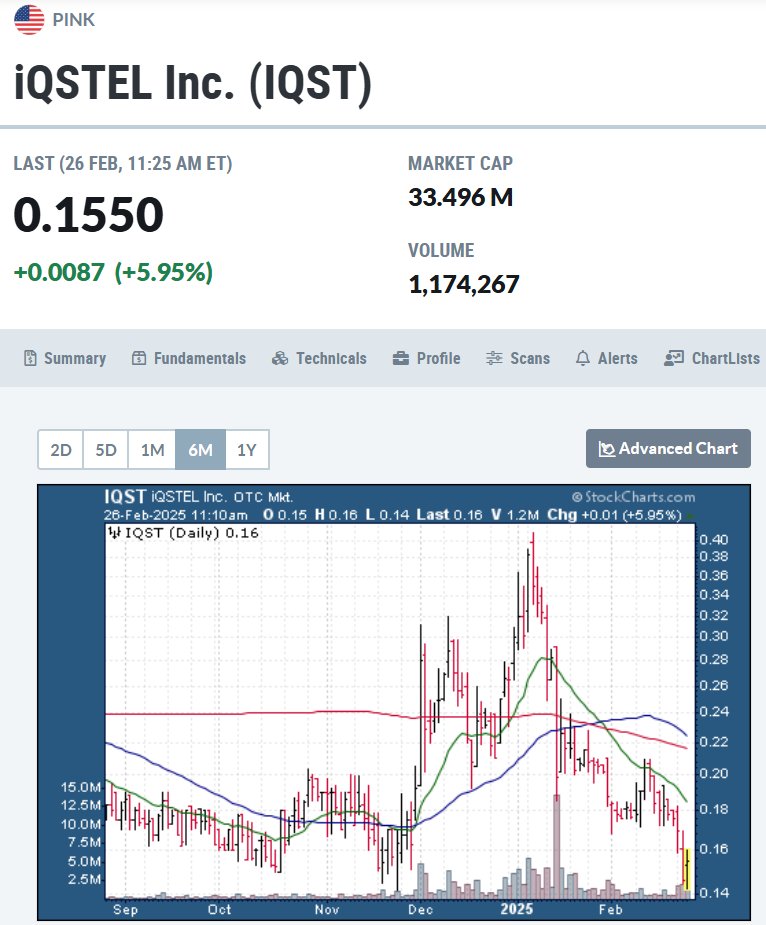Click the Scans sliders icon
This screenshot has width=766, height=925.
494,358
